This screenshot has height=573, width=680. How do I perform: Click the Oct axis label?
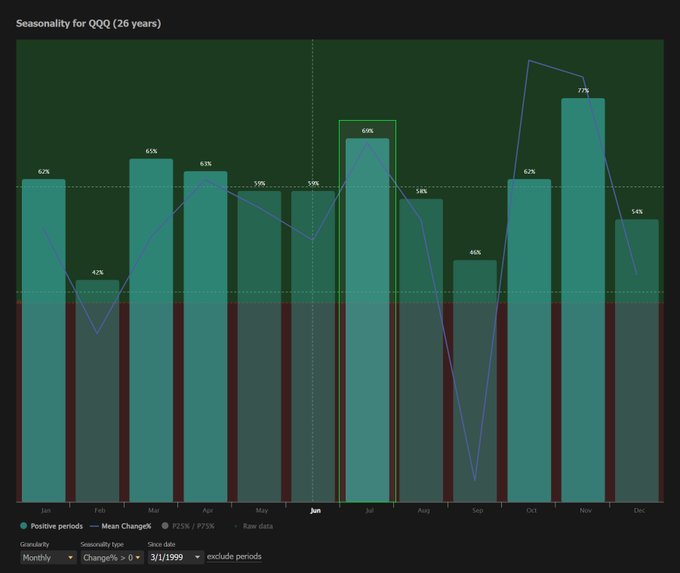pos(531,511)
